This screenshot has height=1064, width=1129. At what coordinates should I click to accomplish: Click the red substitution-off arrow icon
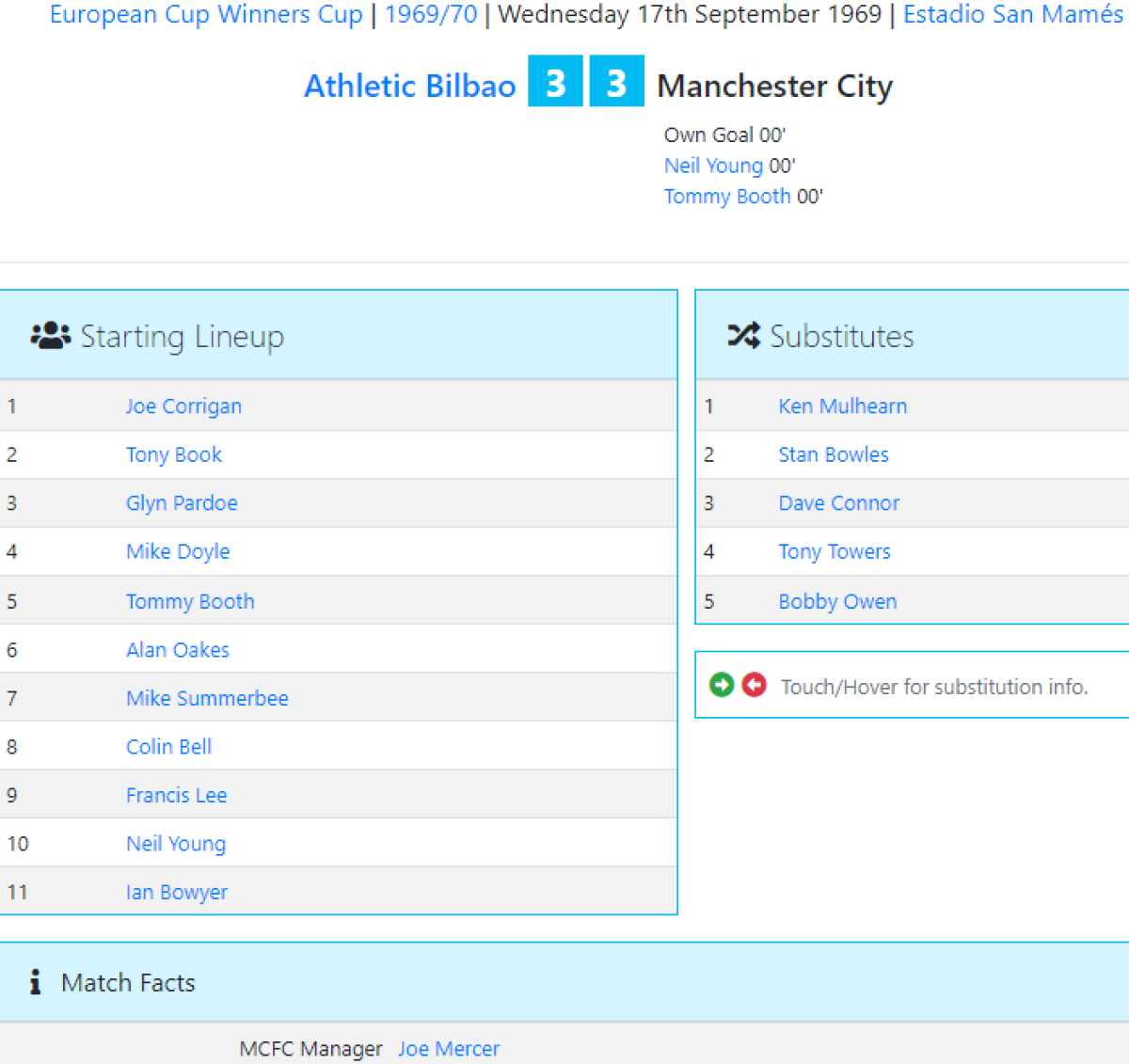pyautogui.click(x=754, y=685)
